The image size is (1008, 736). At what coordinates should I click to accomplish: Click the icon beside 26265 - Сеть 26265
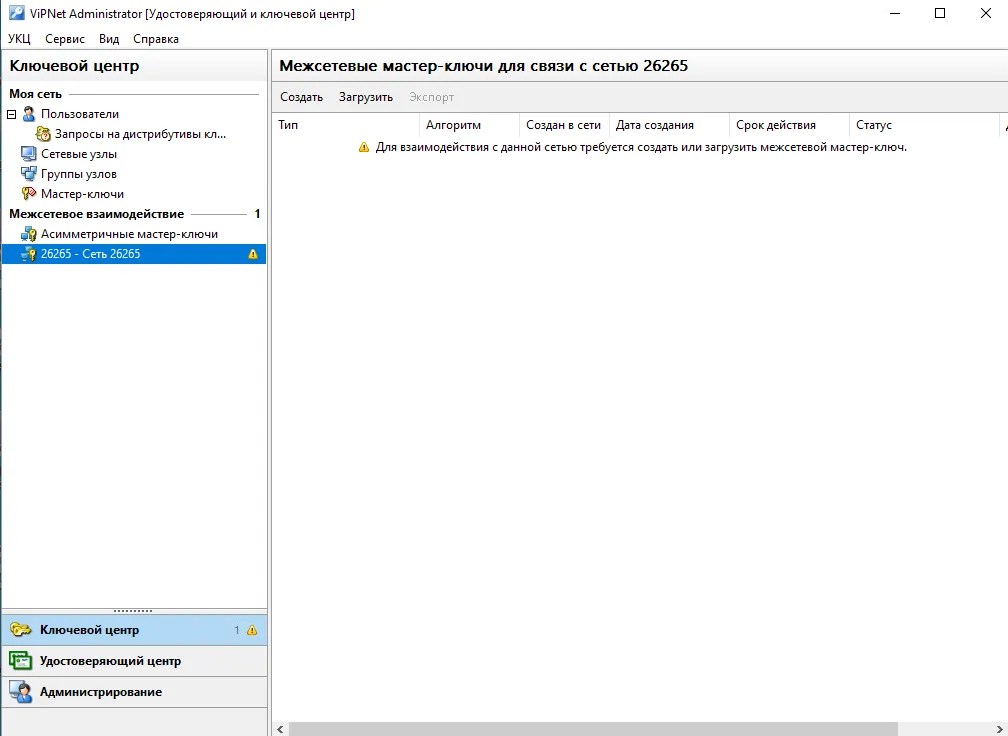[29, 254]
